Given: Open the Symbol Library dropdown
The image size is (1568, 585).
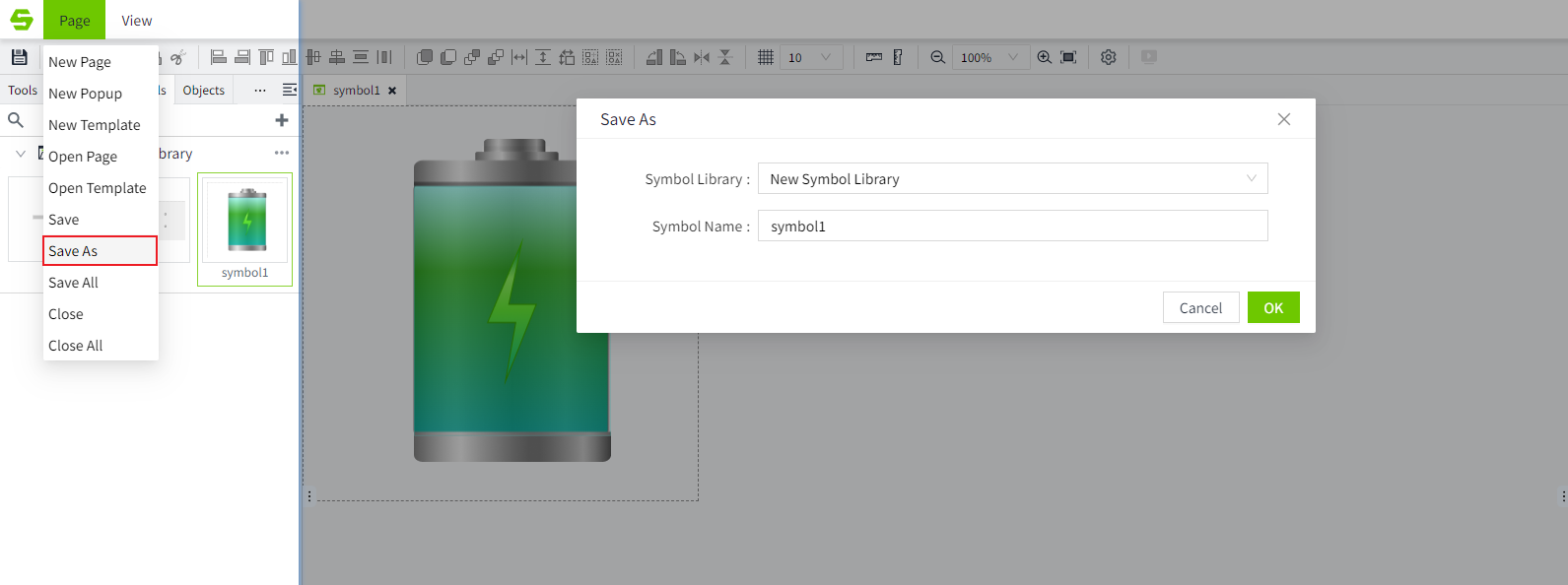Looking at the screenshot, I should click(x=1012, y=178).
